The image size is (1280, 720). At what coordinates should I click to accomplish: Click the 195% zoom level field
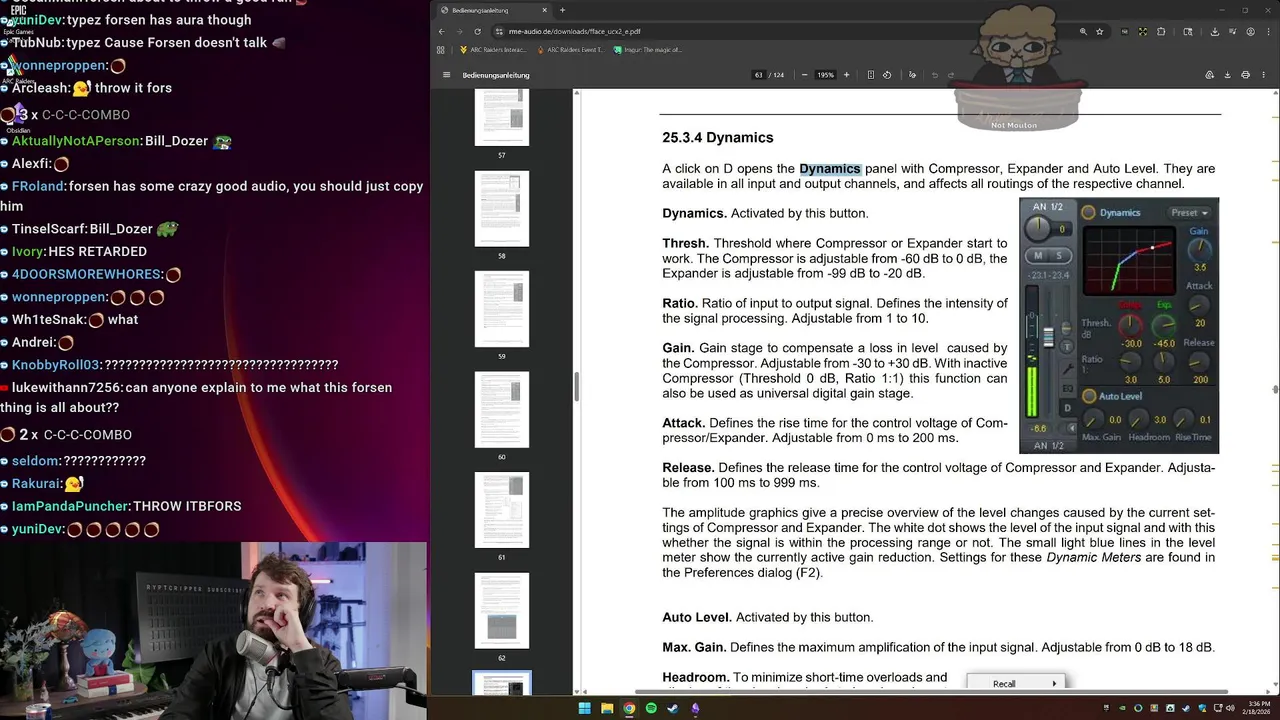825,75
